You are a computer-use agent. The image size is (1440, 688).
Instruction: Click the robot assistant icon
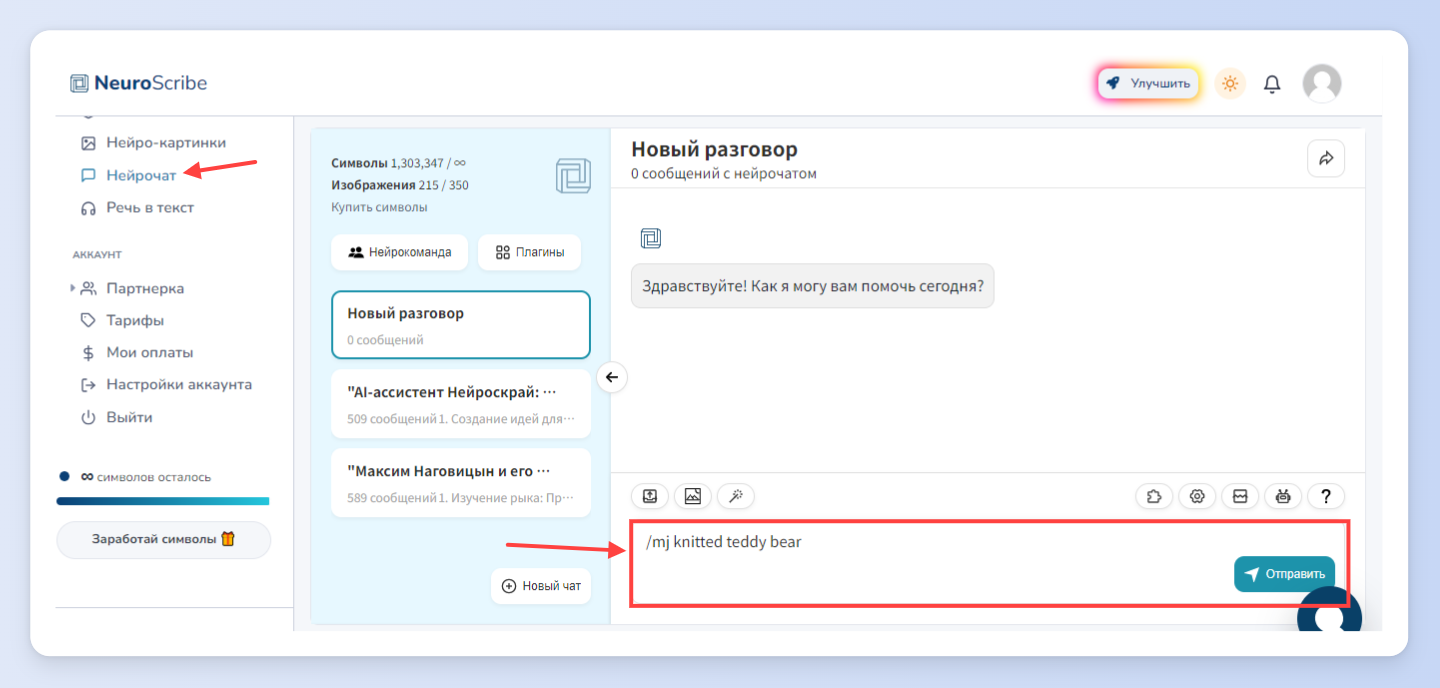[x=1283, y=495]
